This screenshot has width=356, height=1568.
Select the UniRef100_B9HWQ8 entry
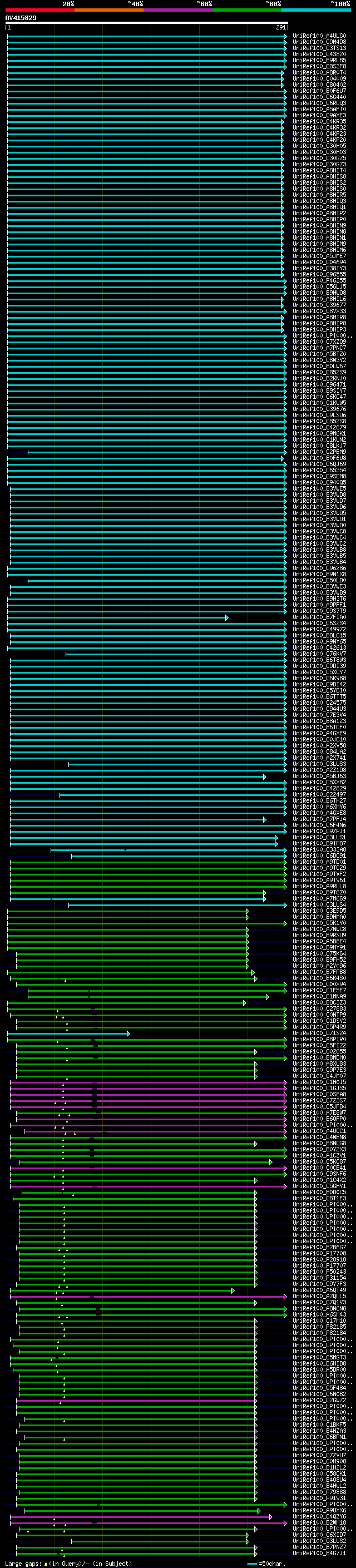coord(319,293)
